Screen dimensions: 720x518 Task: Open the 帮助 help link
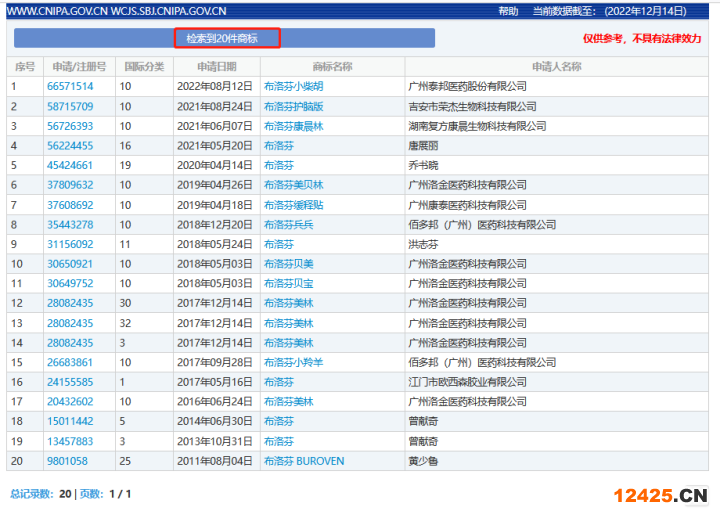click(508, 11)
